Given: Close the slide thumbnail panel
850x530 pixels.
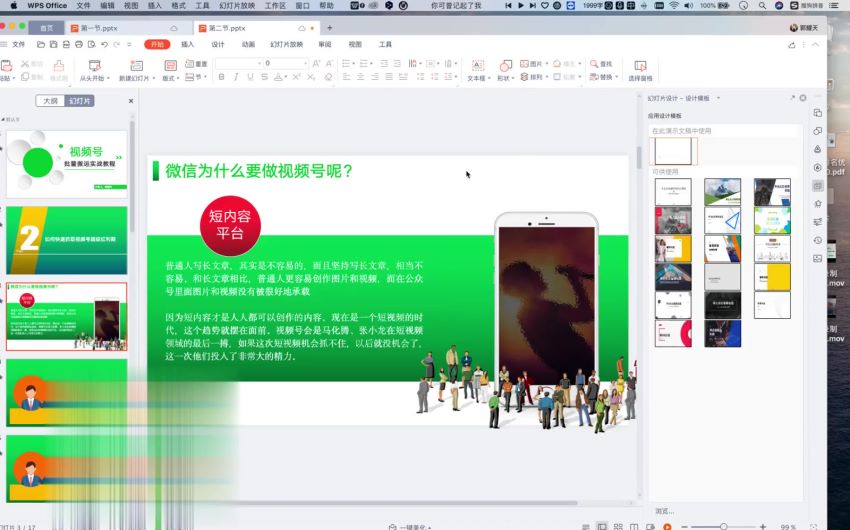Looking at the screenshot, I should point(131,101).
